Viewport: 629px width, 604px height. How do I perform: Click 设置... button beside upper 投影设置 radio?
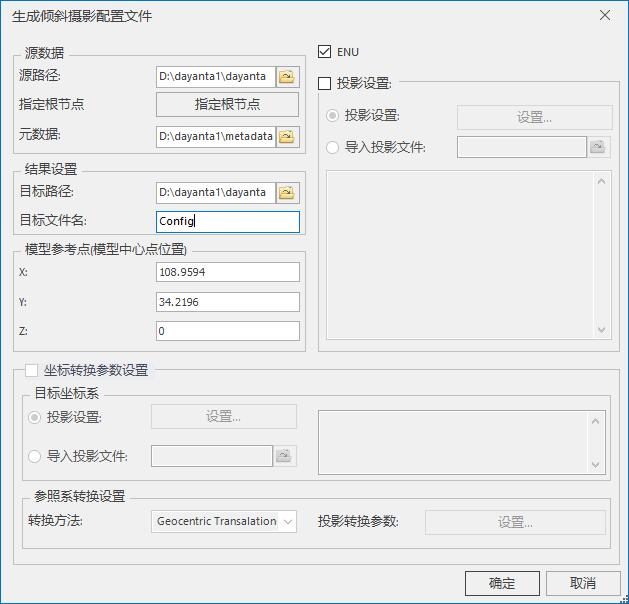(x=535, y=118)
